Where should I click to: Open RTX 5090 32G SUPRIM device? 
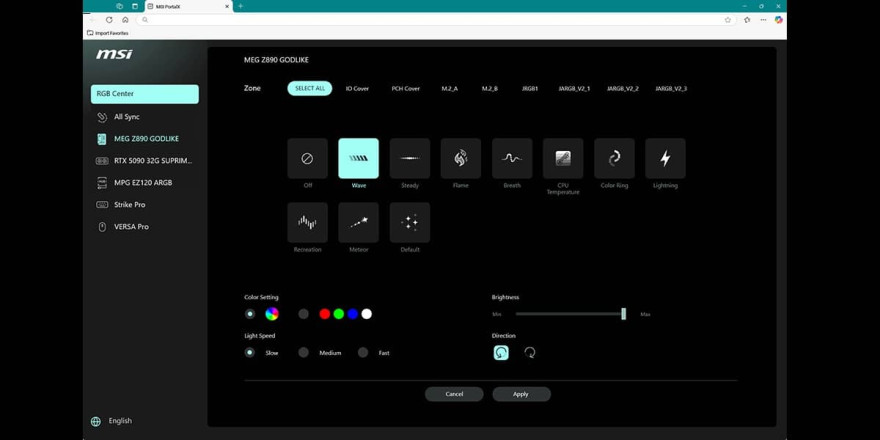pyautogui.click(x=145, y=161)
